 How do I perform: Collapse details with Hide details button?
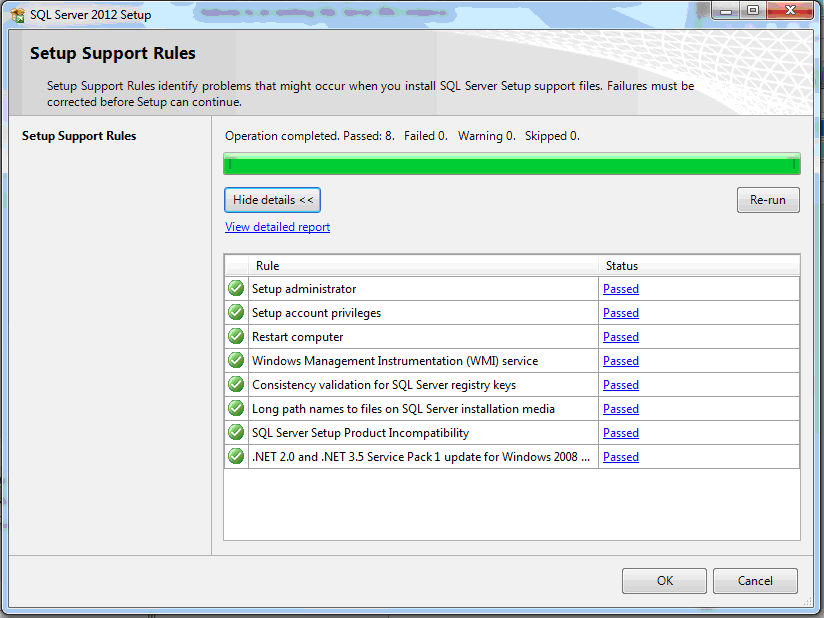tap(272, 200)
